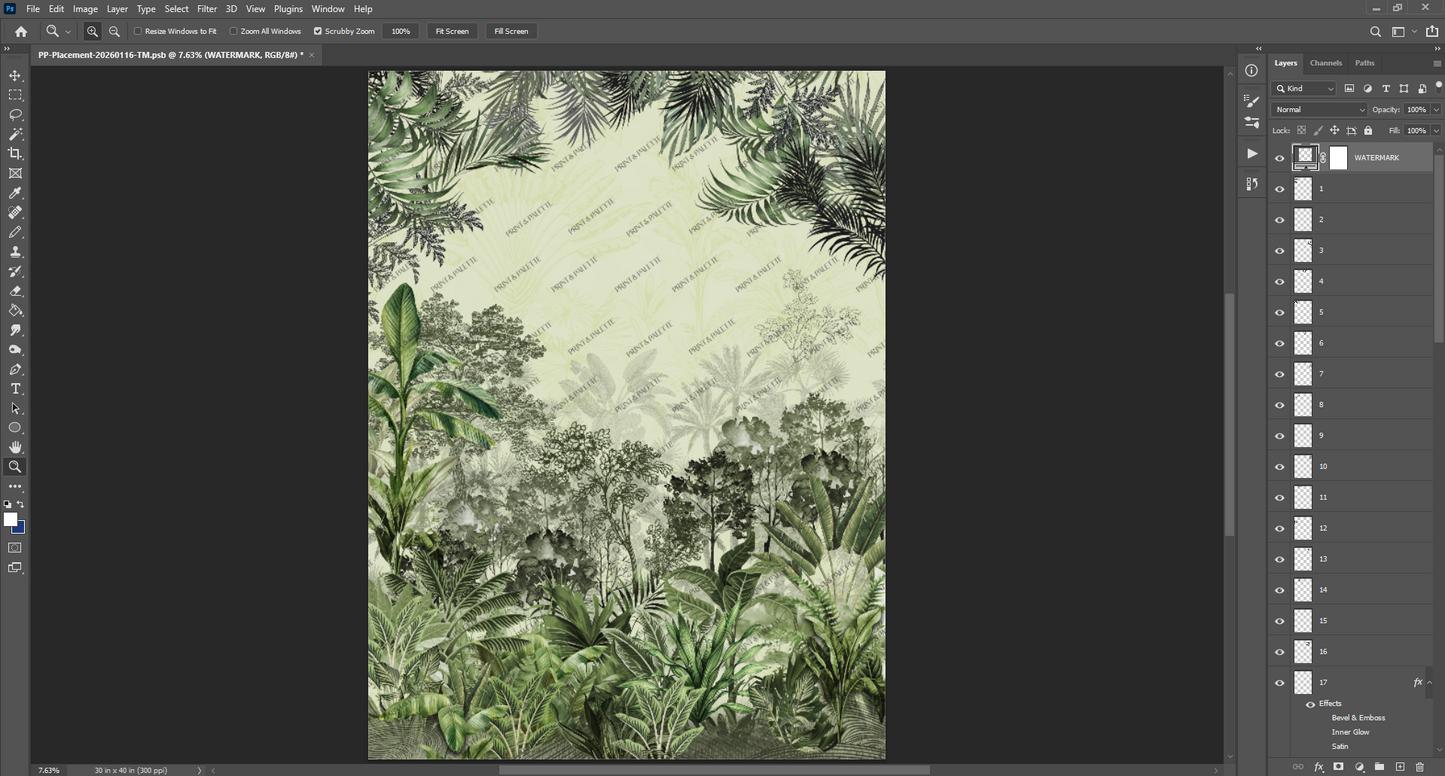Toggle the layer filtering switch on/off
1445x776 pixels.
point(1438,87)
